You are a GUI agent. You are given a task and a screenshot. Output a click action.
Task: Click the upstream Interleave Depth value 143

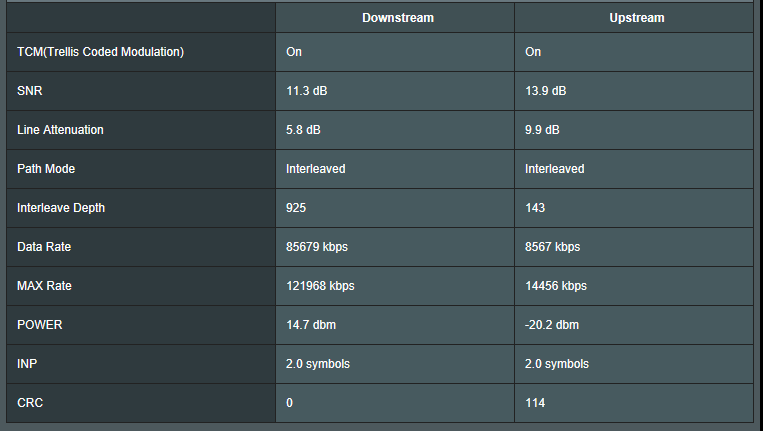[x=535, y=208]
